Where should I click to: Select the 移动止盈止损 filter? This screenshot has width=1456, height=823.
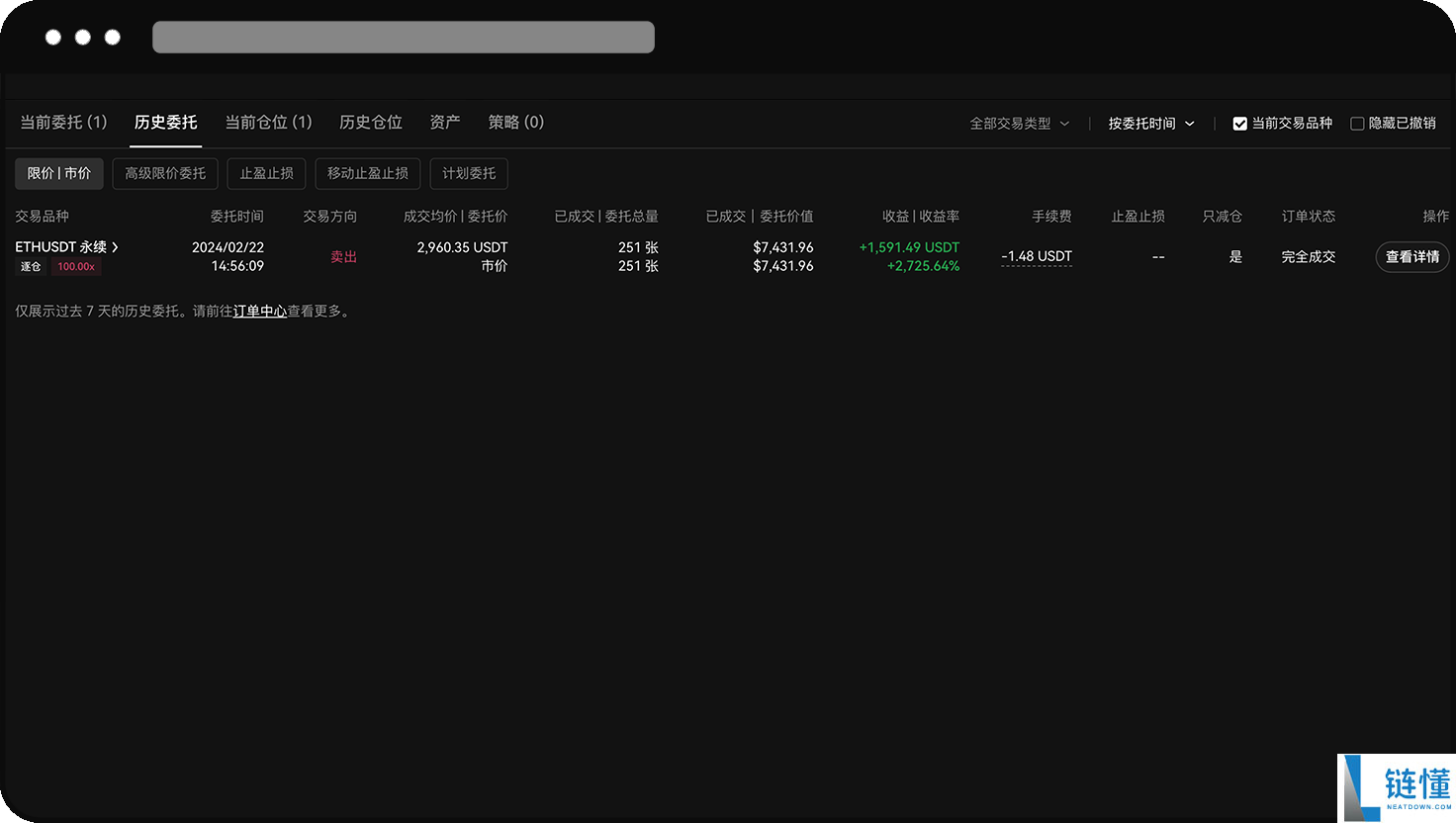pos(367,173)
